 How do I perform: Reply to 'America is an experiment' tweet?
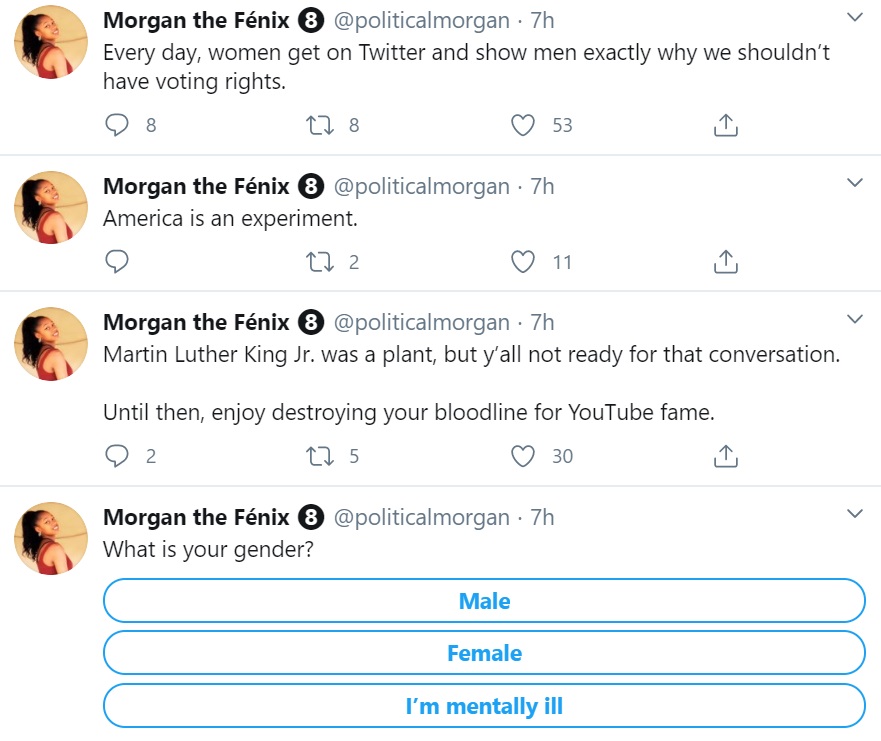click(117, 262)
